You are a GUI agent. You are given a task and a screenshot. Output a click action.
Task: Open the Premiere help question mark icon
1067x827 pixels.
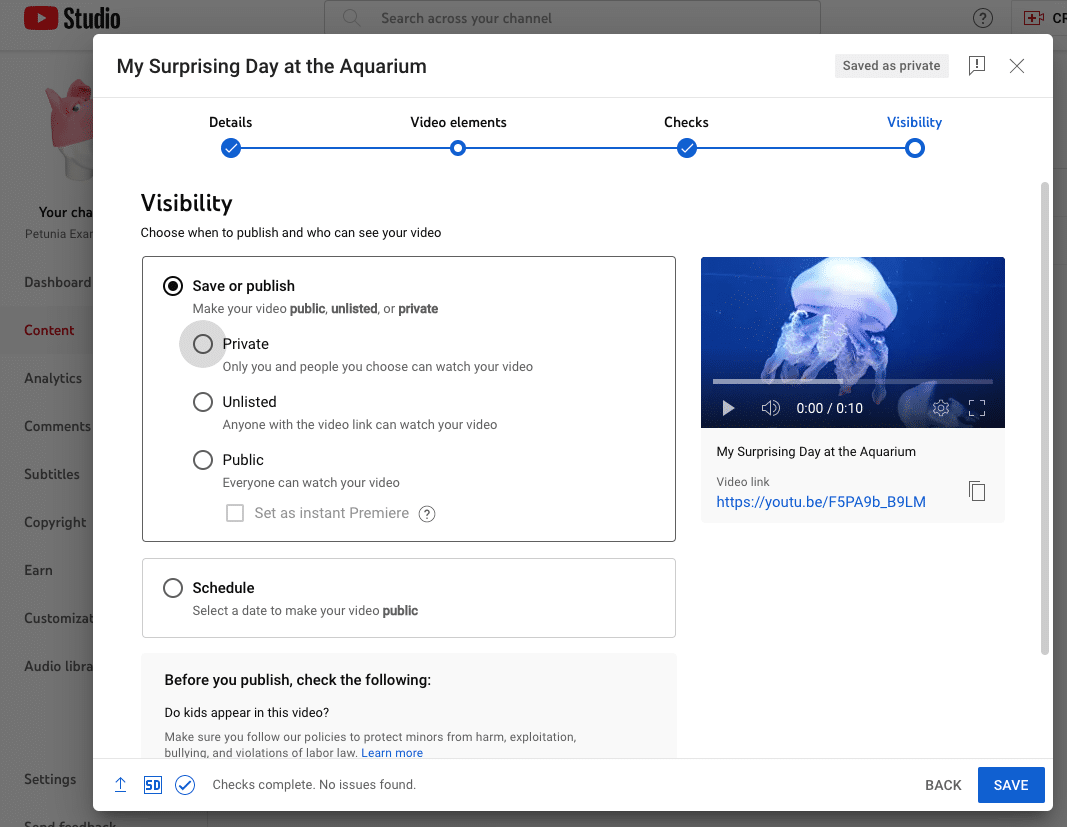pyautogui.click(x=426, y=513)
